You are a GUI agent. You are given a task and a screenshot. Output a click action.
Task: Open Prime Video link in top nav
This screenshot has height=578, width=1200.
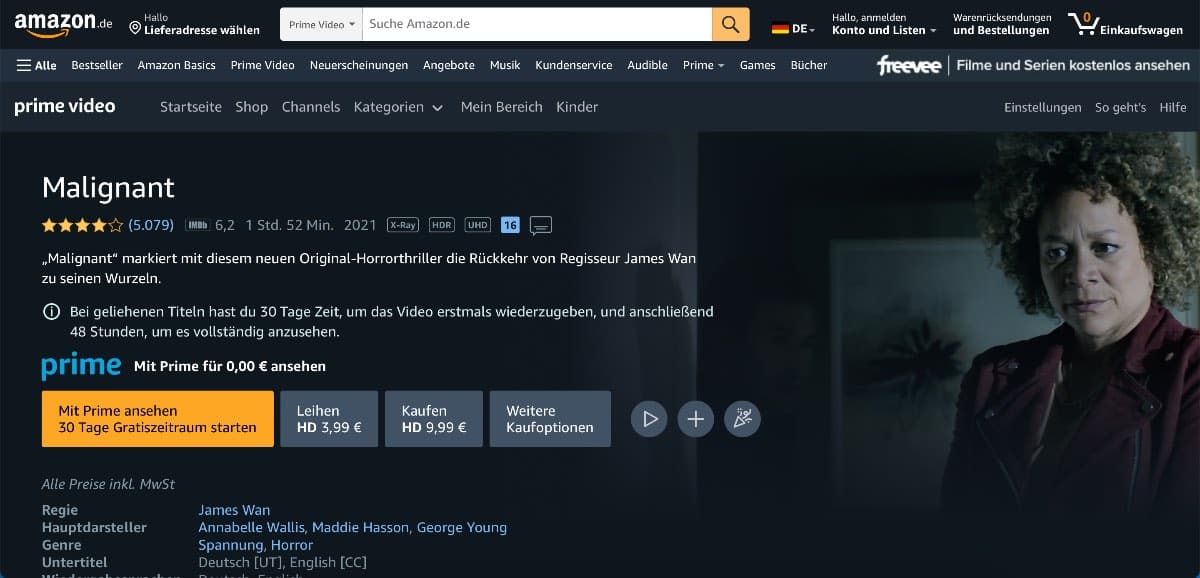[x=262, y=65]
